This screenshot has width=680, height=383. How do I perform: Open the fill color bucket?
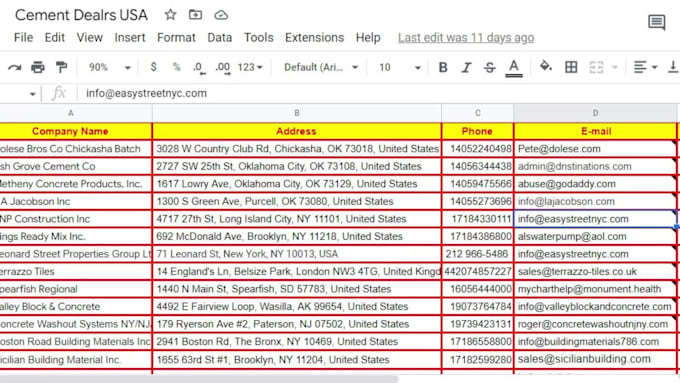(546, 66)
